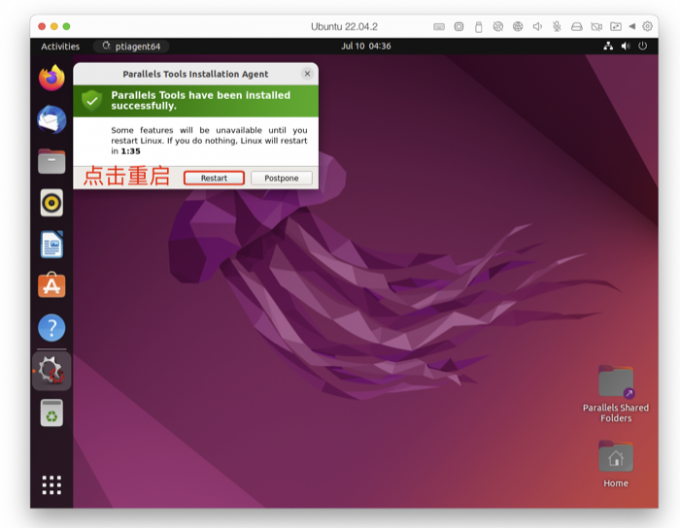The height and width of the screenshot is (528, 680).
Task: Open the clock showing Jul 10 04:36
Action: coord(366,46)
